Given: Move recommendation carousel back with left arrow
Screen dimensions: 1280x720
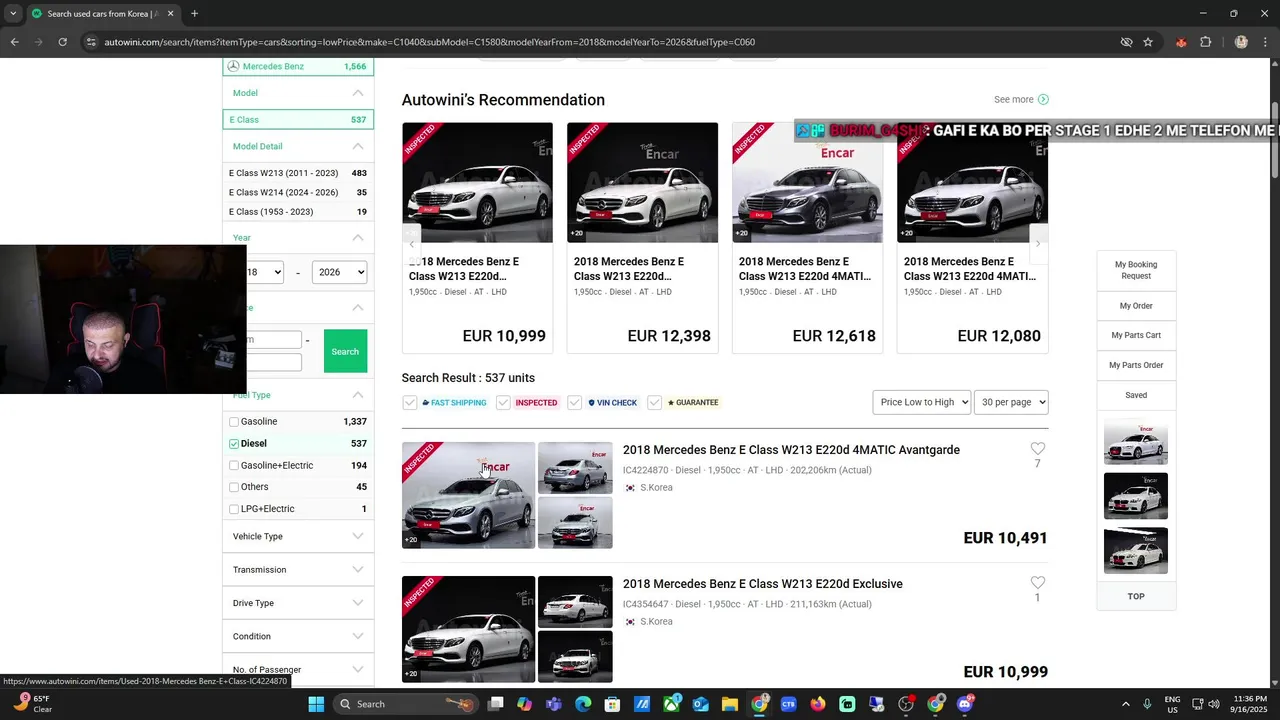Looking at the screenshot, I should [x=412, y=244].
